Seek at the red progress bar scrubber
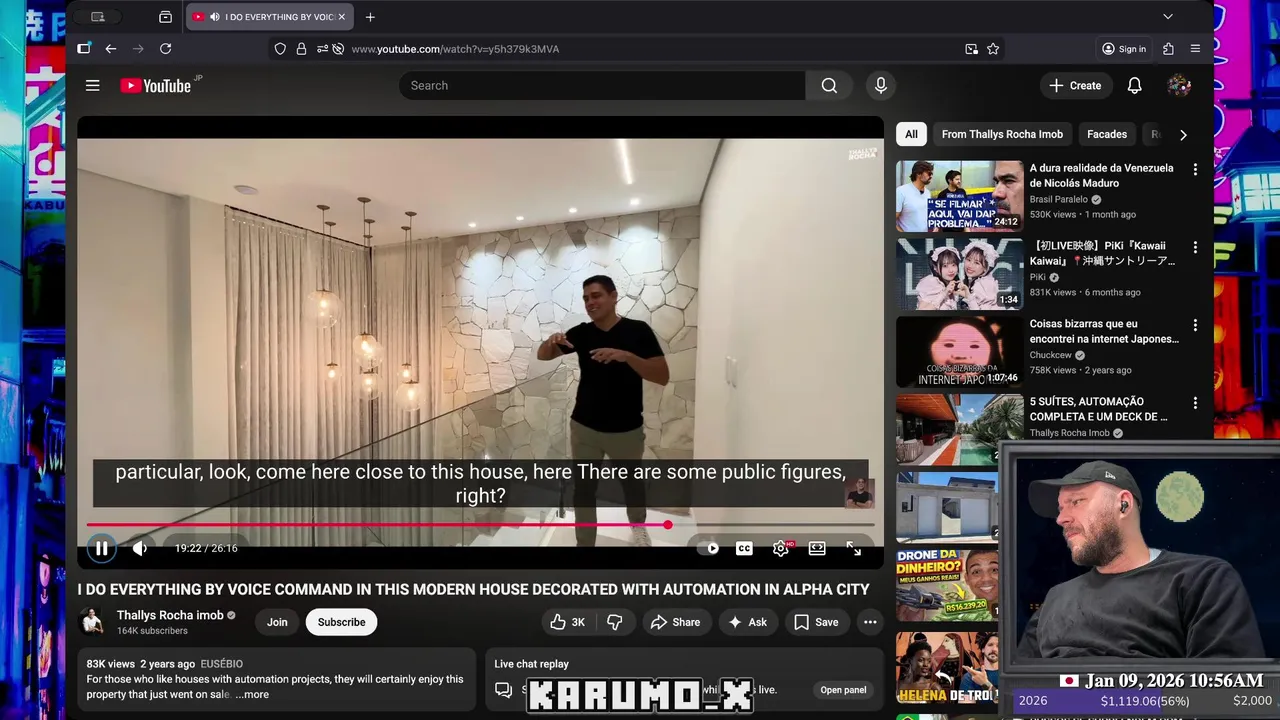Image resolution: width=1280 pixels, height=720 pixels. (667, 524)
